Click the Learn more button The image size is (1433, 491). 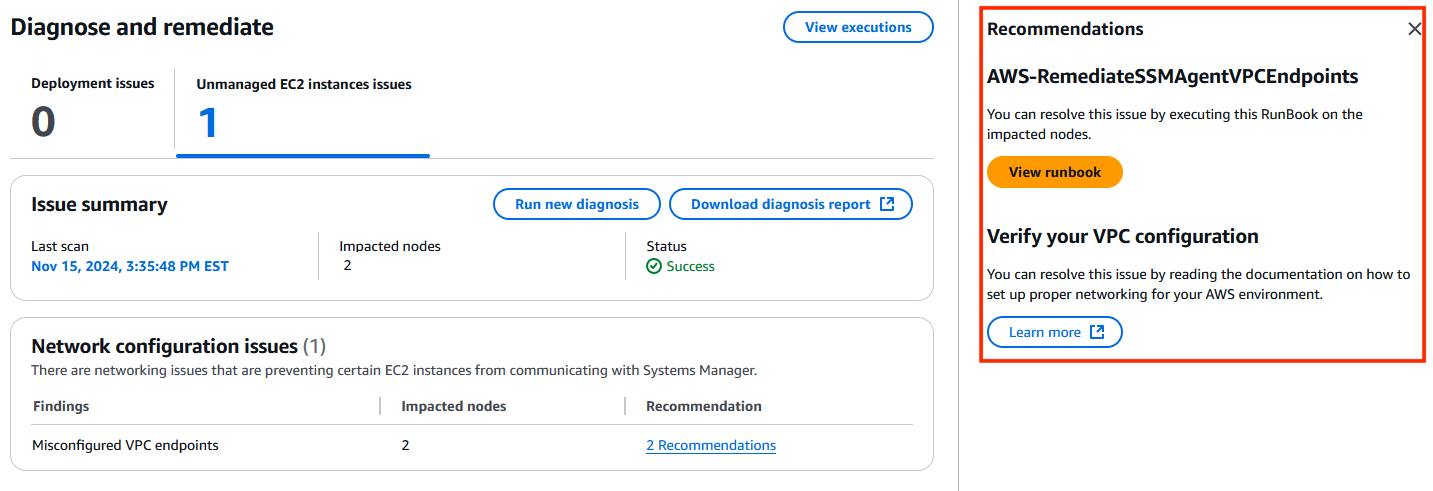pyautogui.click(x=1055, y=332)
